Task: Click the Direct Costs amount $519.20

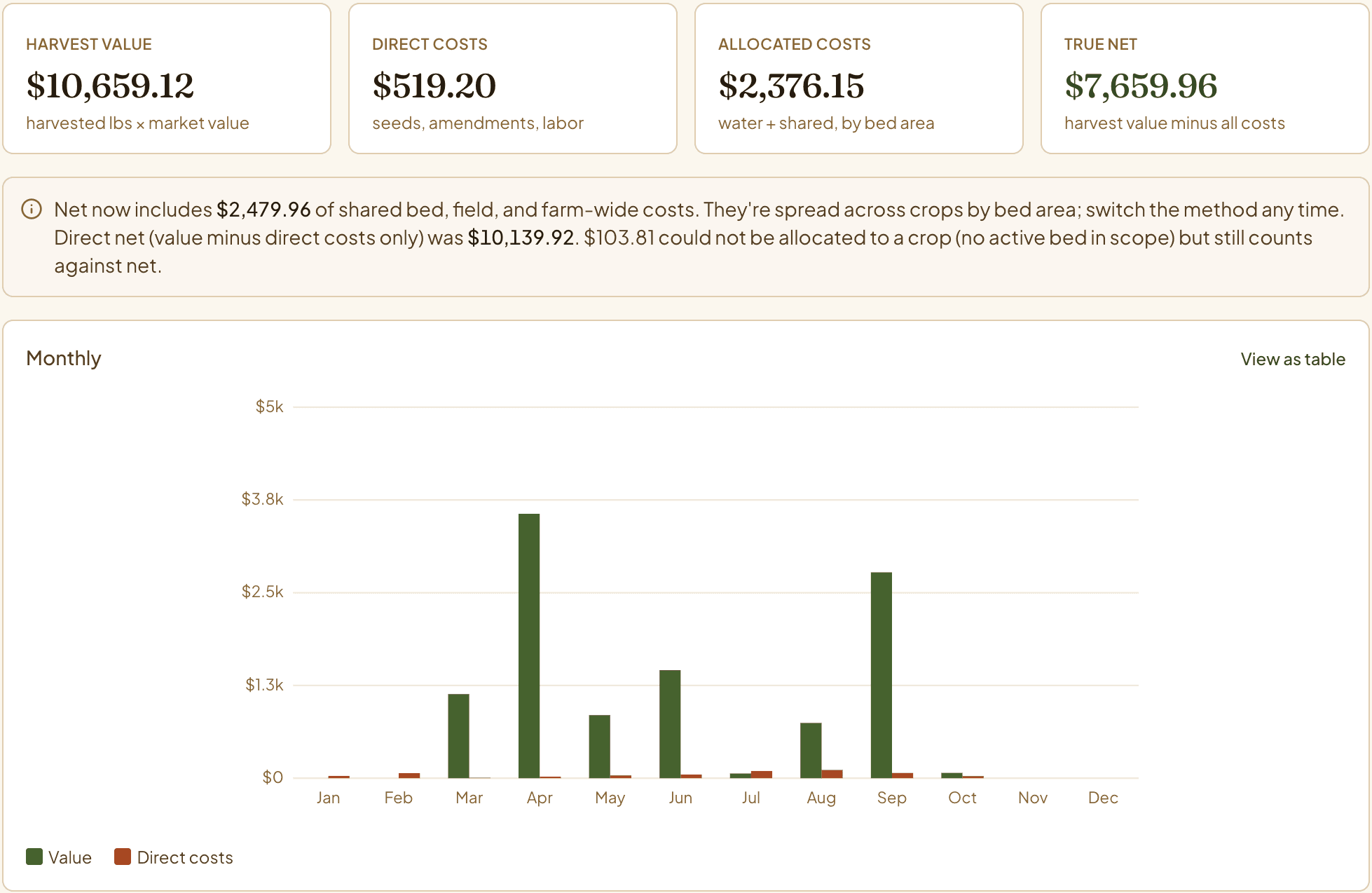Action: tap(434, 86)
